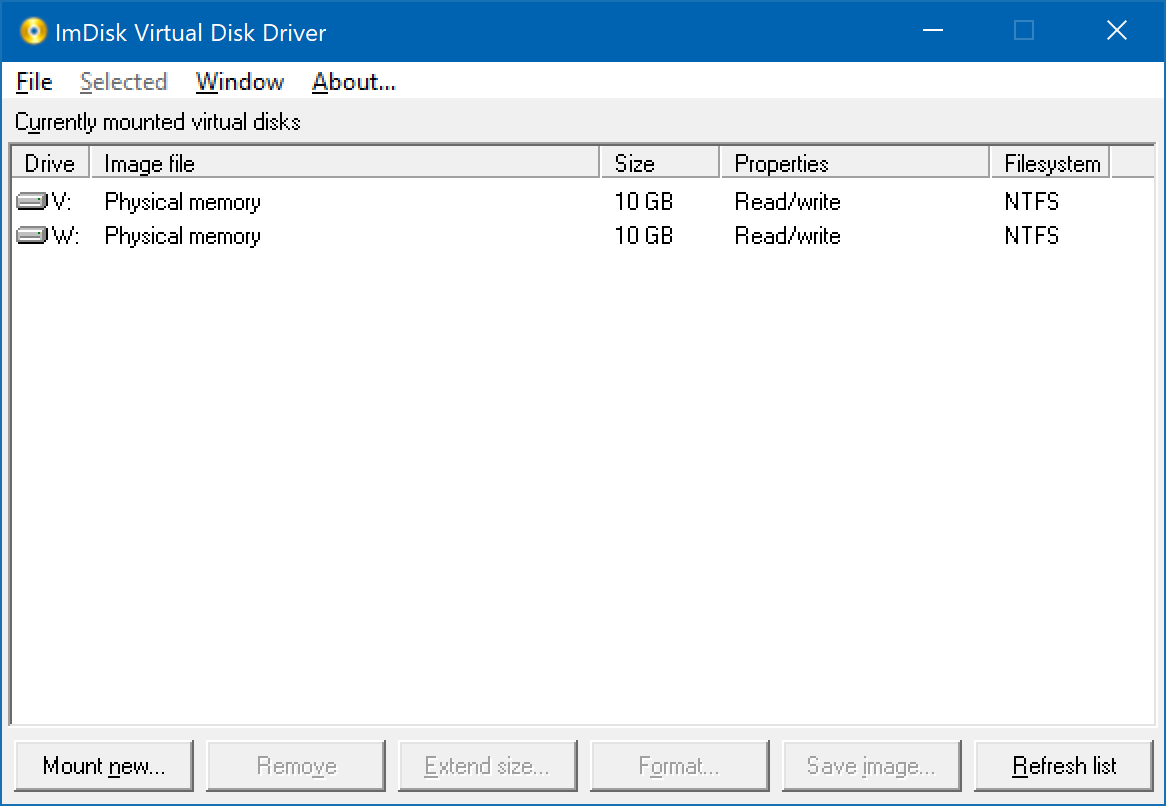
Task: Click Read/write property in the W: row
Action: point(787,236)
